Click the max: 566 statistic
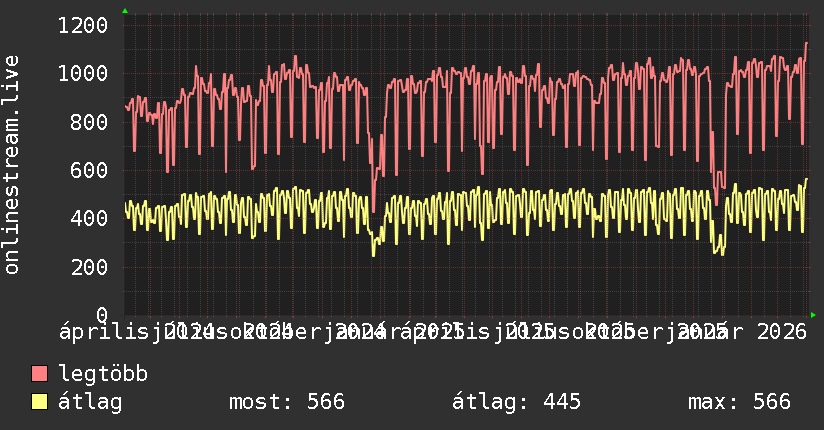The image size is (824, 430). (x=739, y=402)
